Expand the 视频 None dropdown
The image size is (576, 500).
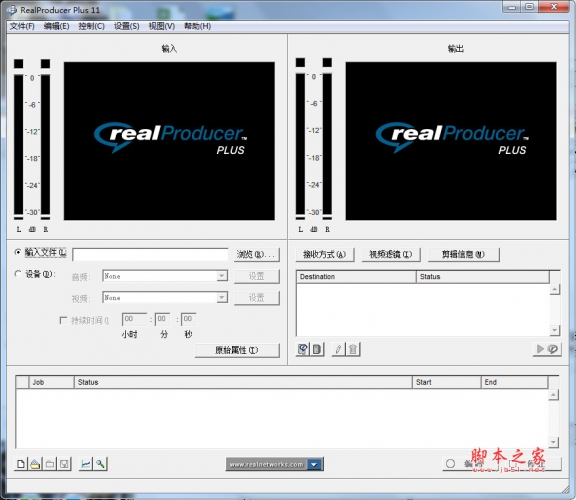coord(222,297)
